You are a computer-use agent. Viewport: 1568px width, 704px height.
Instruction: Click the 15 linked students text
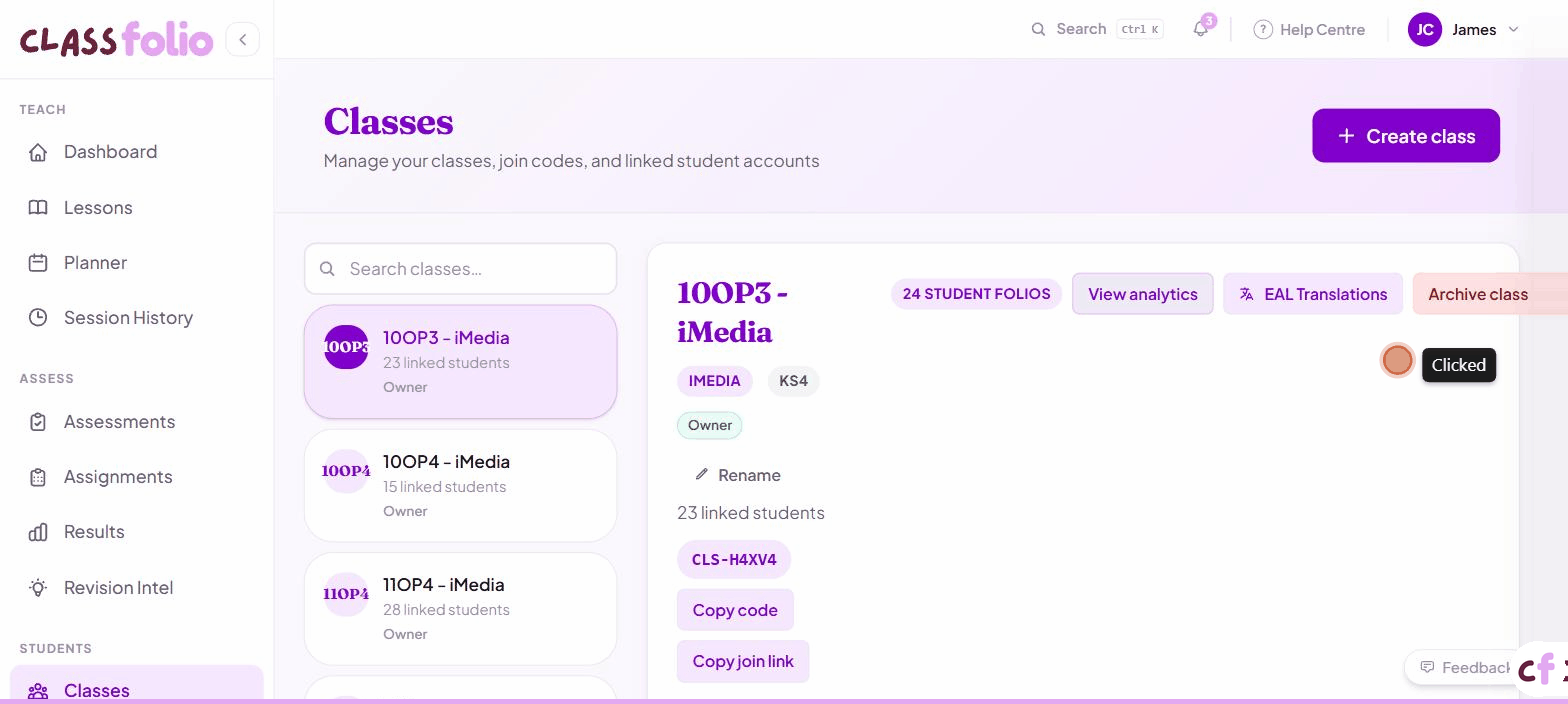[x=444, y=487]
